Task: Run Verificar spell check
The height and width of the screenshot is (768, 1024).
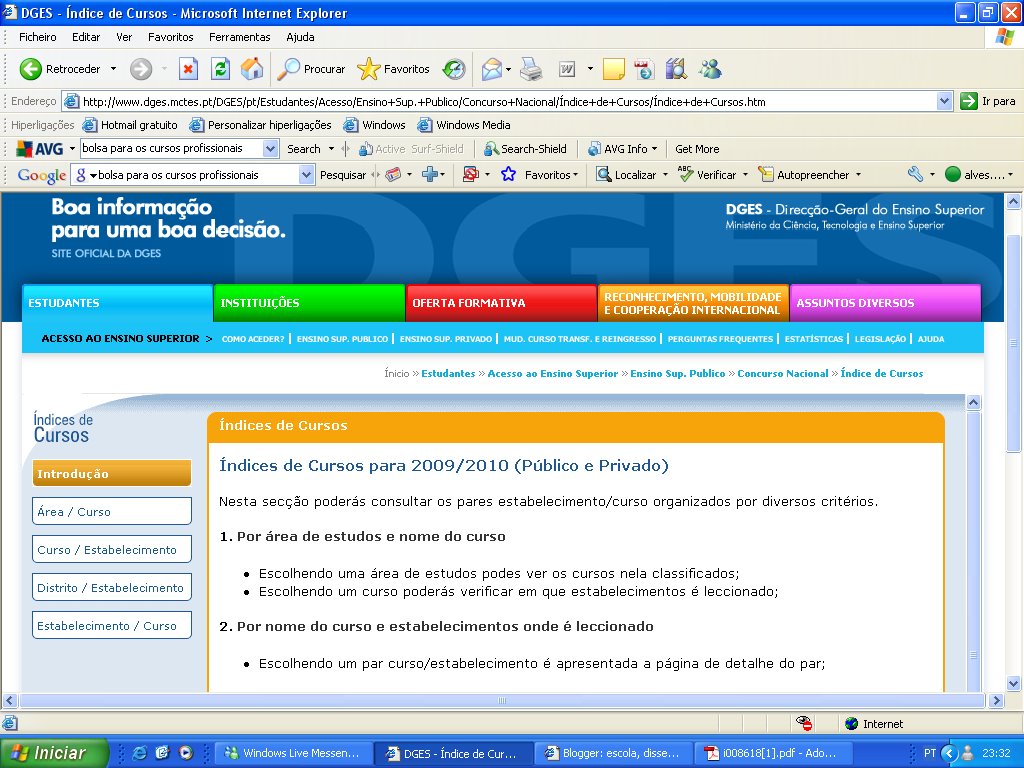Action: pos(712,174)
